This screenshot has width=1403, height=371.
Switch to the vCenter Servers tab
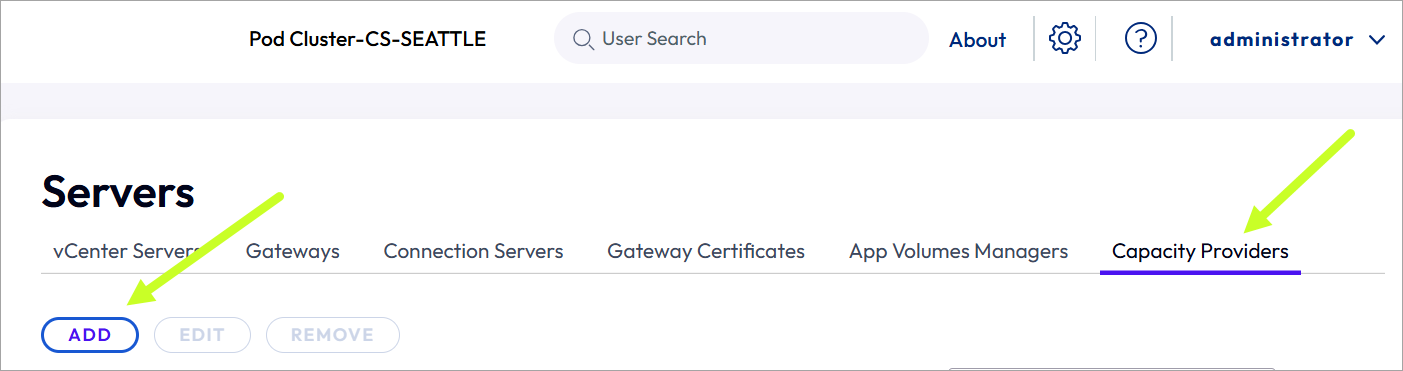click(x=127, y=251)
